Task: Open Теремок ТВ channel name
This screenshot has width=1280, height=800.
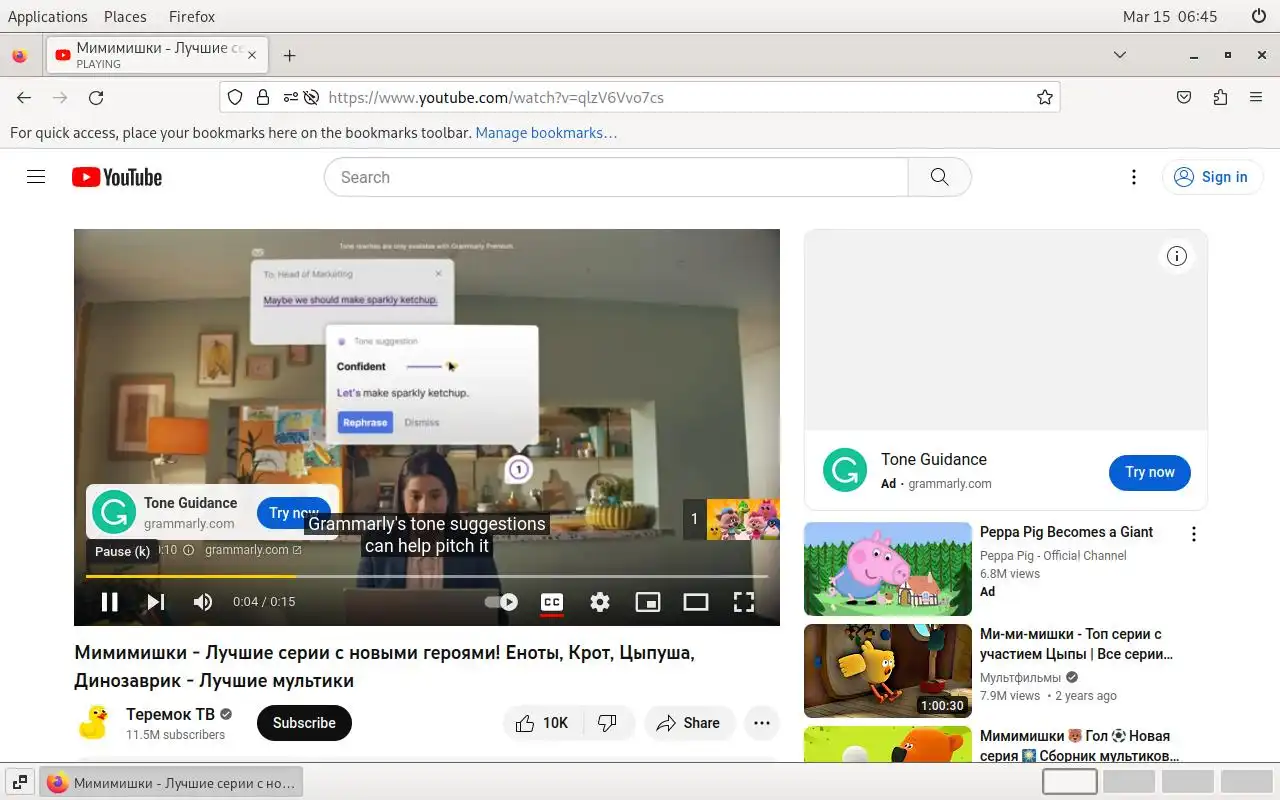Action: (170, 714)
